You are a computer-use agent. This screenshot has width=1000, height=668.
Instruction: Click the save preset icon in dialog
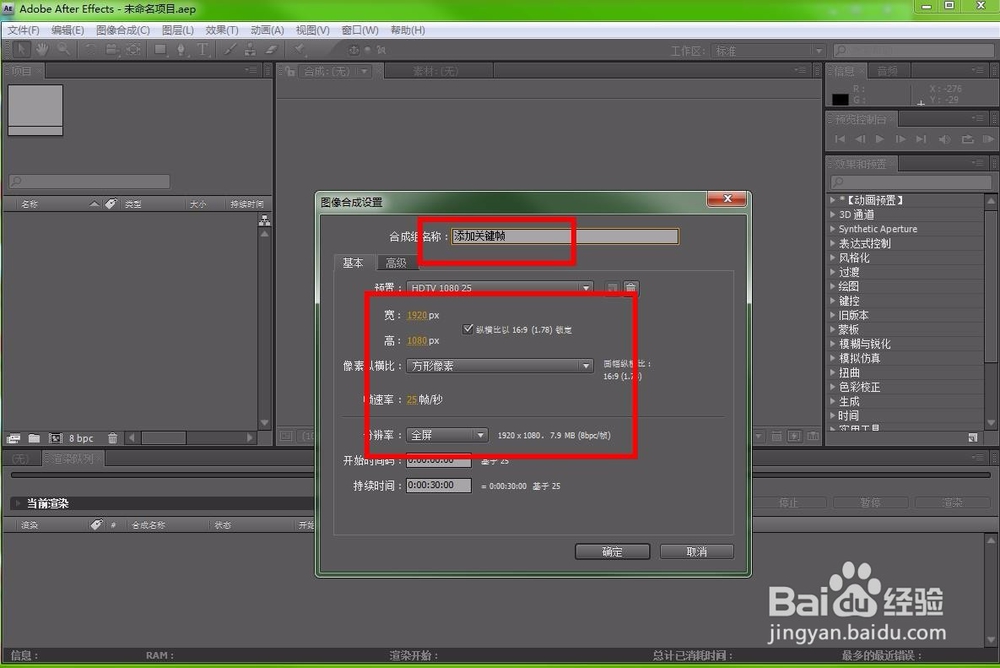tap(612, 288)
